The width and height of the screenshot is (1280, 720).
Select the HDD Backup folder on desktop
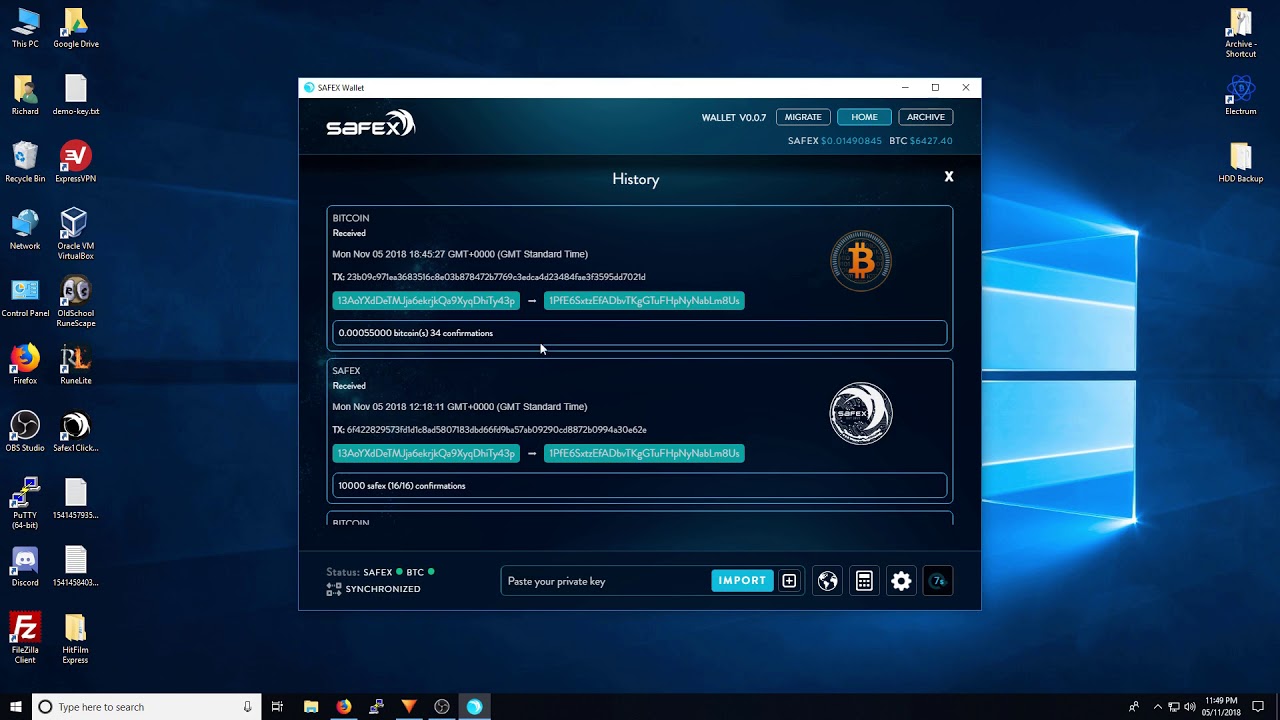point(1241,162)
